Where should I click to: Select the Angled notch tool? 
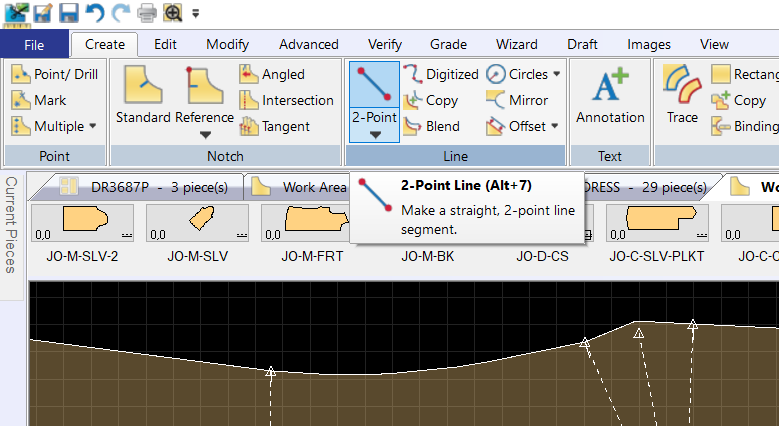pyautogui.click(x=272, y=74)
